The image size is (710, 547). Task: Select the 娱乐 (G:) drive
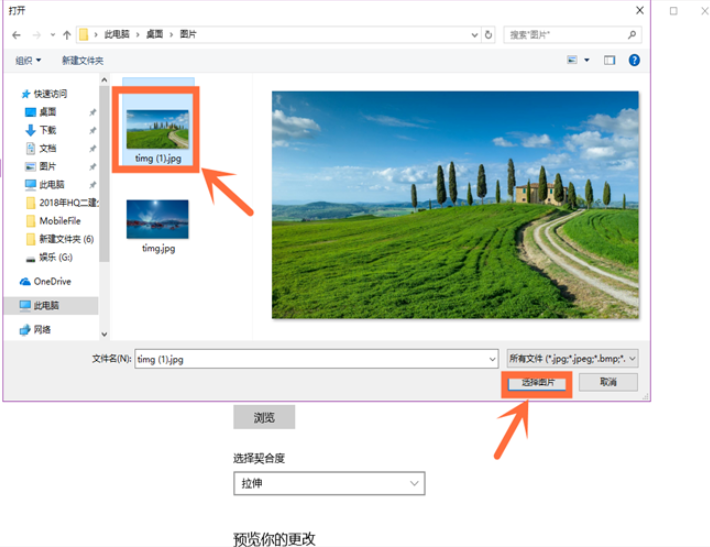point(55,257)
